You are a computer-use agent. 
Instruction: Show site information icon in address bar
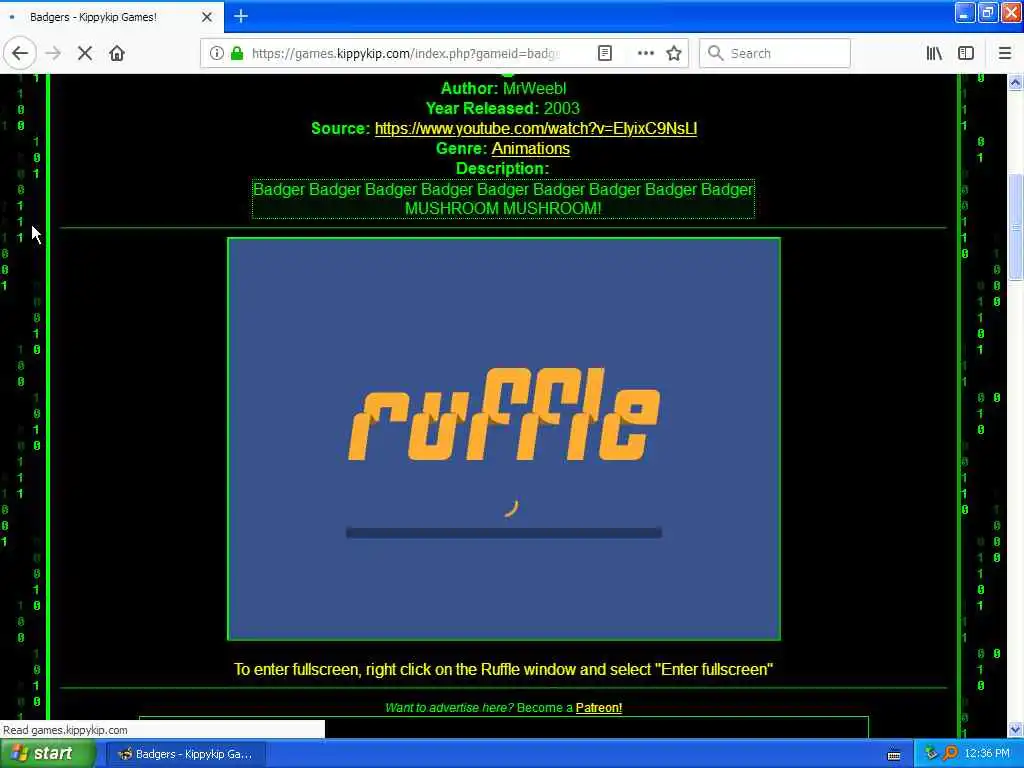pos(216,53)
